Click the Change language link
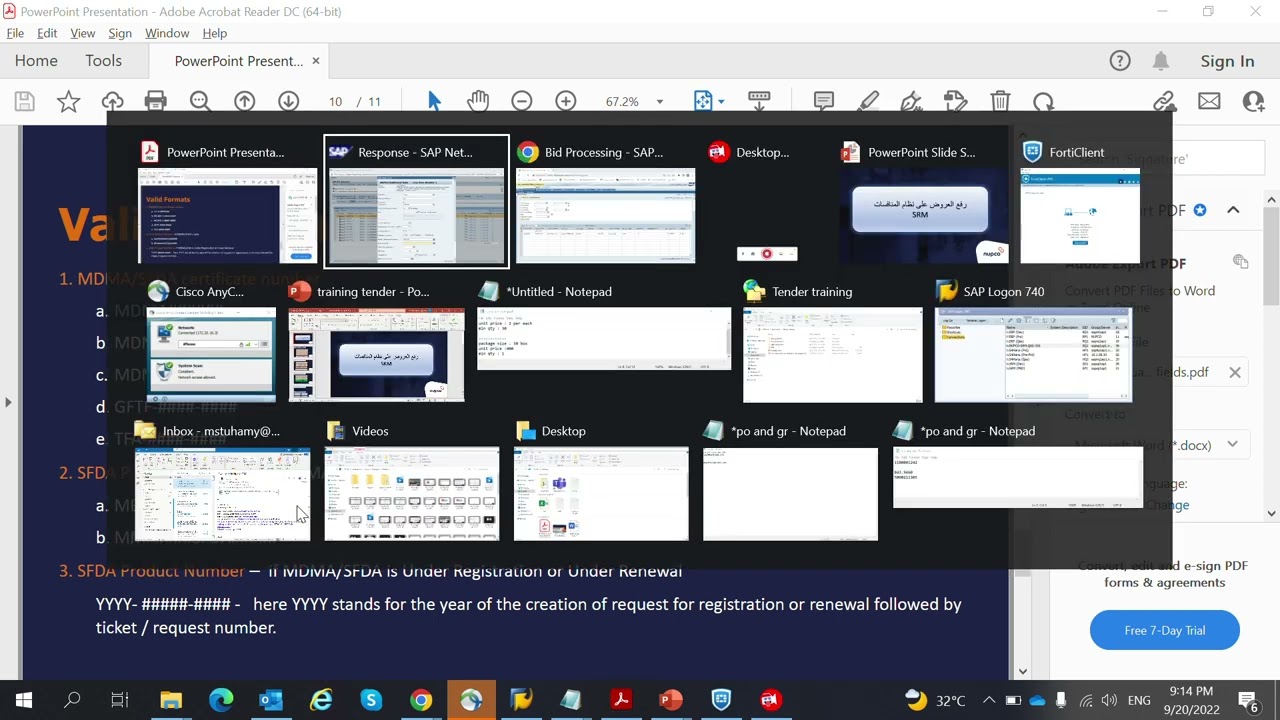 pyautogui.click(x=1167, y=505)
